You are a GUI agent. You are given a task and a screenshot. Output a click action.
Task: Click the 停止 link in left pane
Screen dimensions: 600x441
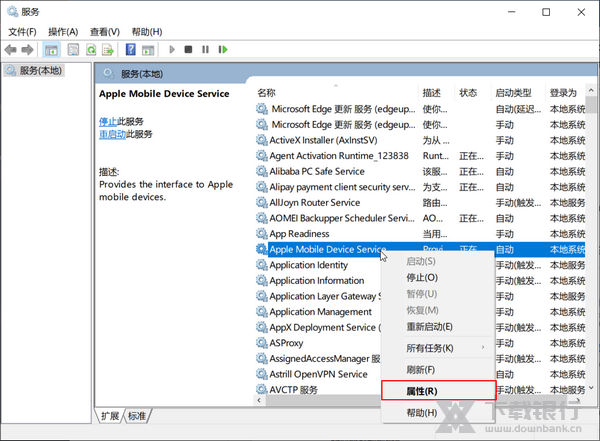point(108,121)
